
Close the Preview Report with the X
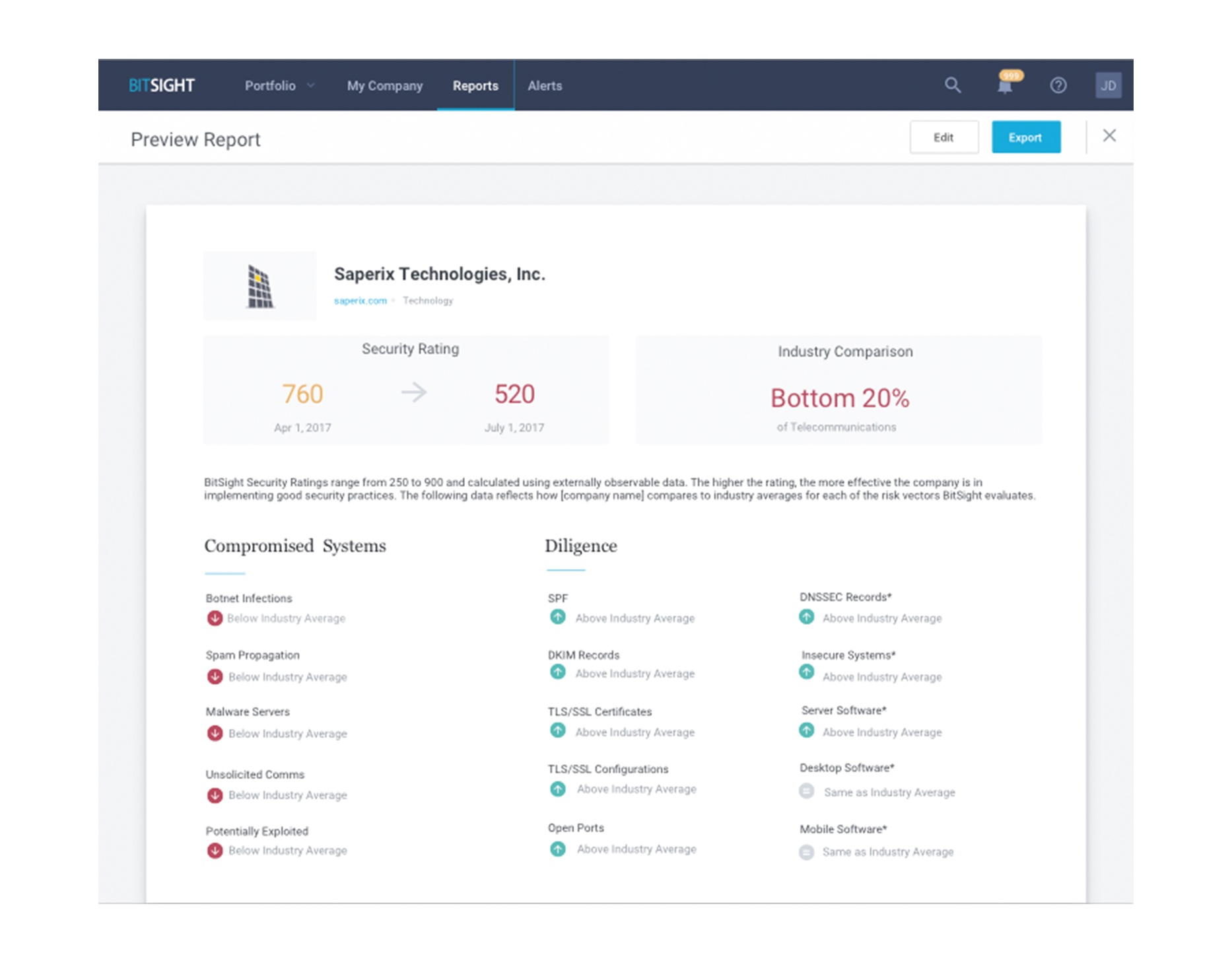[x=1109, y=135]
